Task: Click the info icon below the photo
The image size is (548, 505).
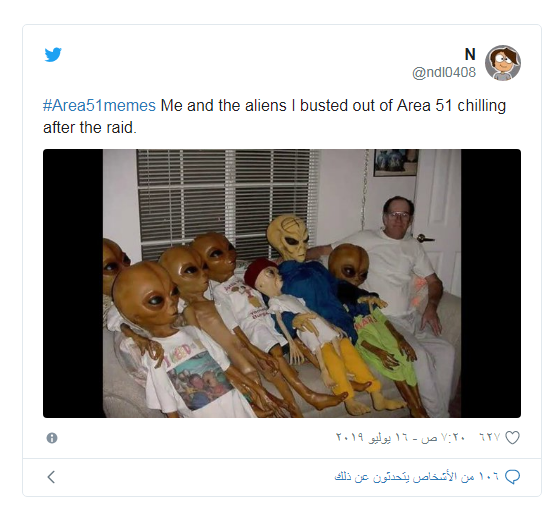Action: [52, 438]
